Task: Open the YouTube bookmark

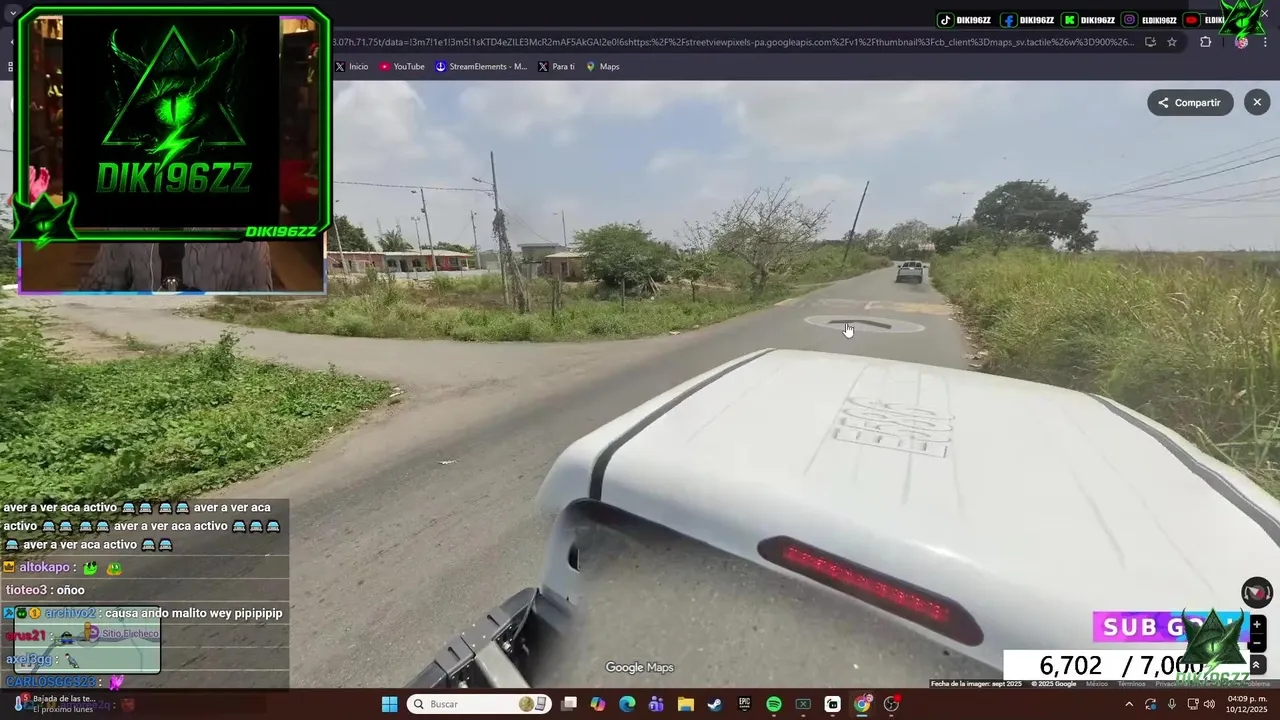Action: (x=402, y=67)
